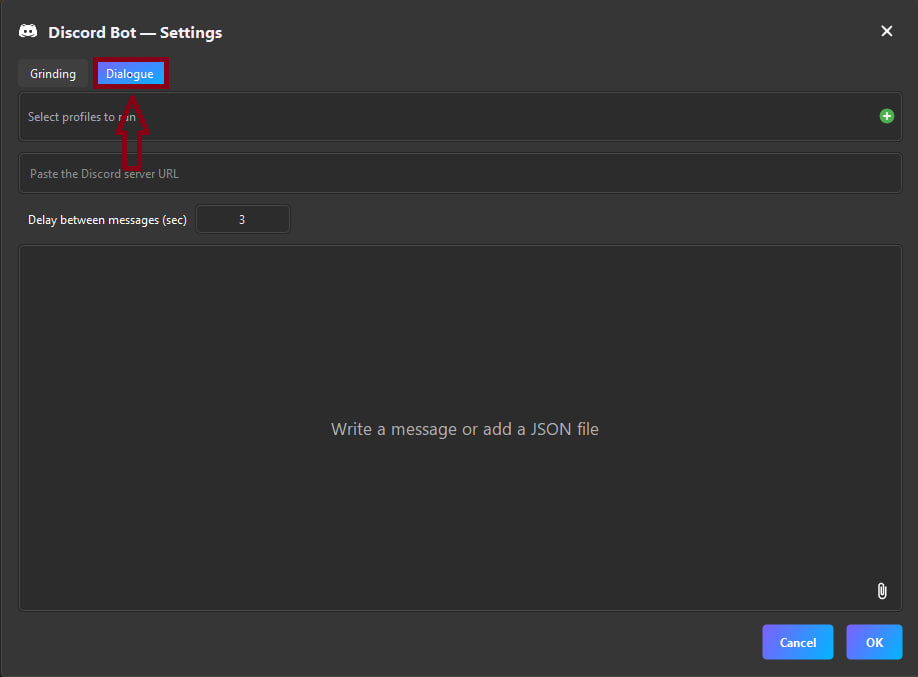918x677 pixels.
Task: Cancel the settings changes
Action: 797,642
